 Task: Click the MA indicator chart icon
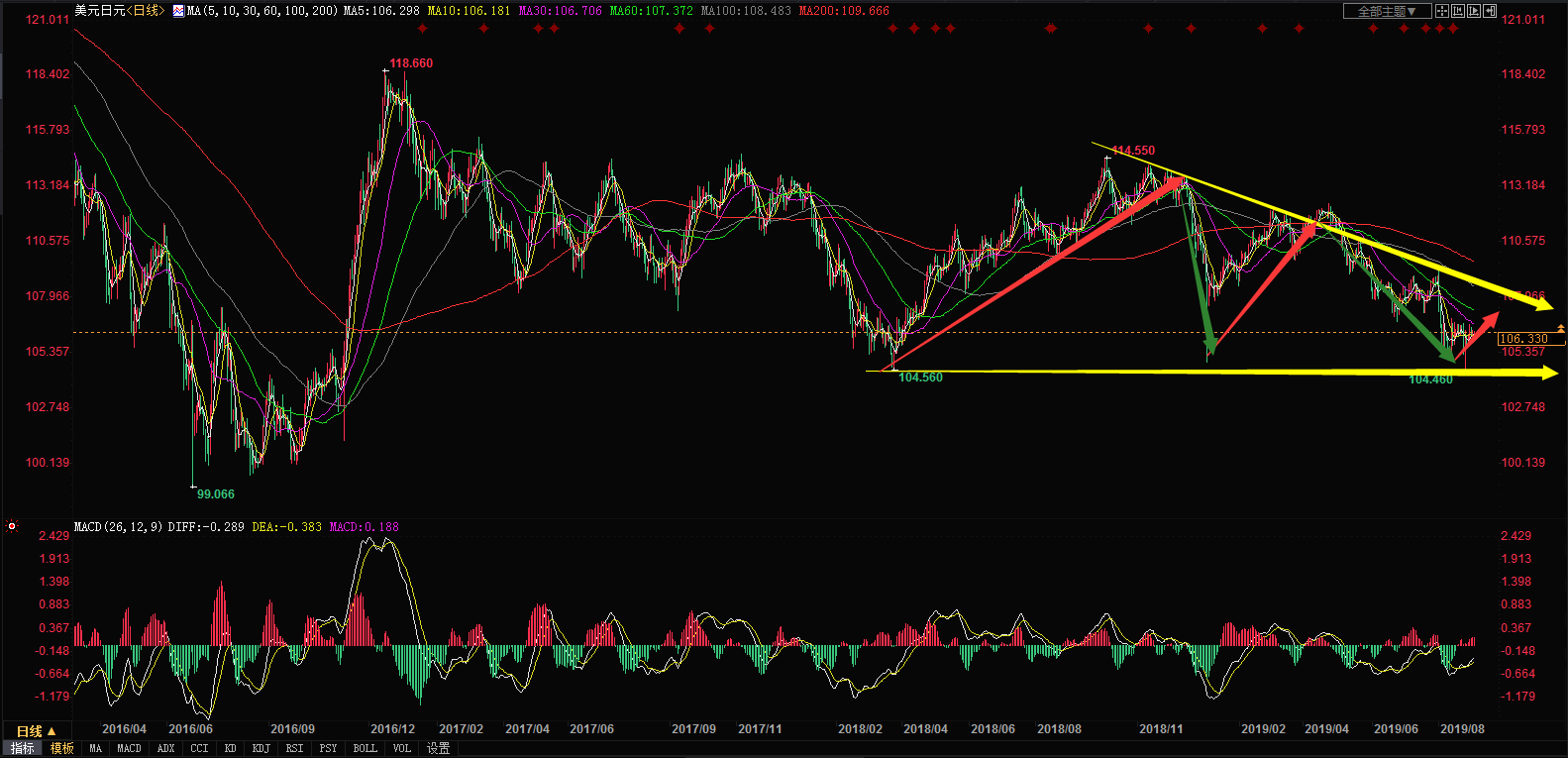[x=178, y=11]
